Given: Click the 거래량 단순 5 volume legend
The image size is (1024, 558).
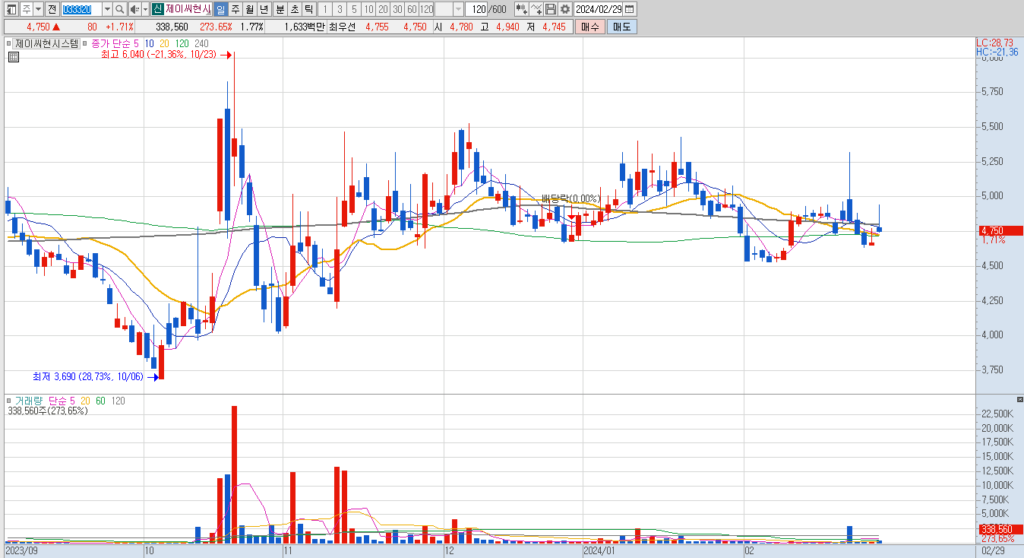Looking at the screenshot, I should pos(44,401).
